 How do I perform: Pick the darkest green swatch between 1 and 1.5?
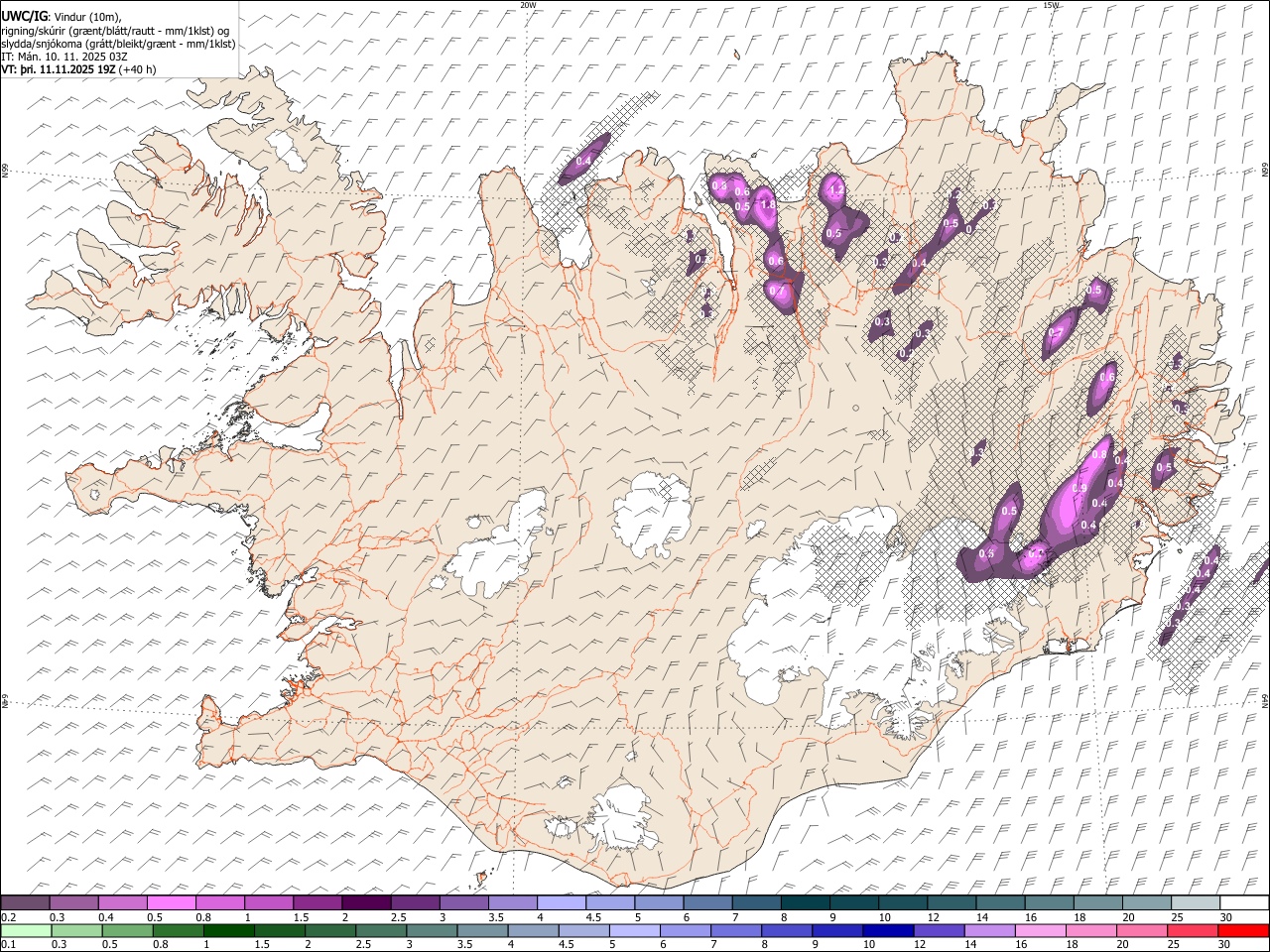(229, 931)
